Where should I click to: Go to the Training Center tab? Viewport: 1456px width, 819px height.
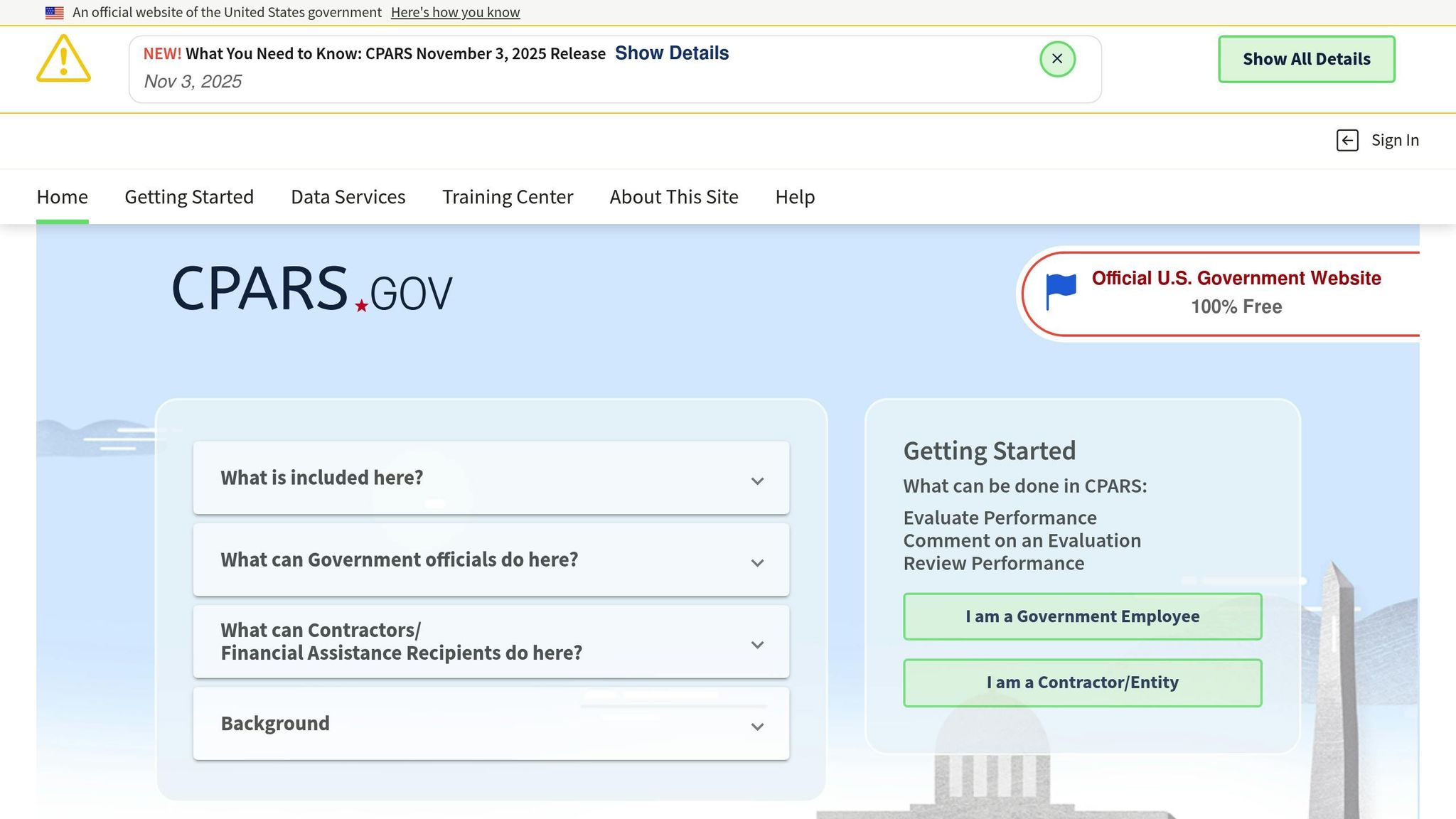click(508, 197)
